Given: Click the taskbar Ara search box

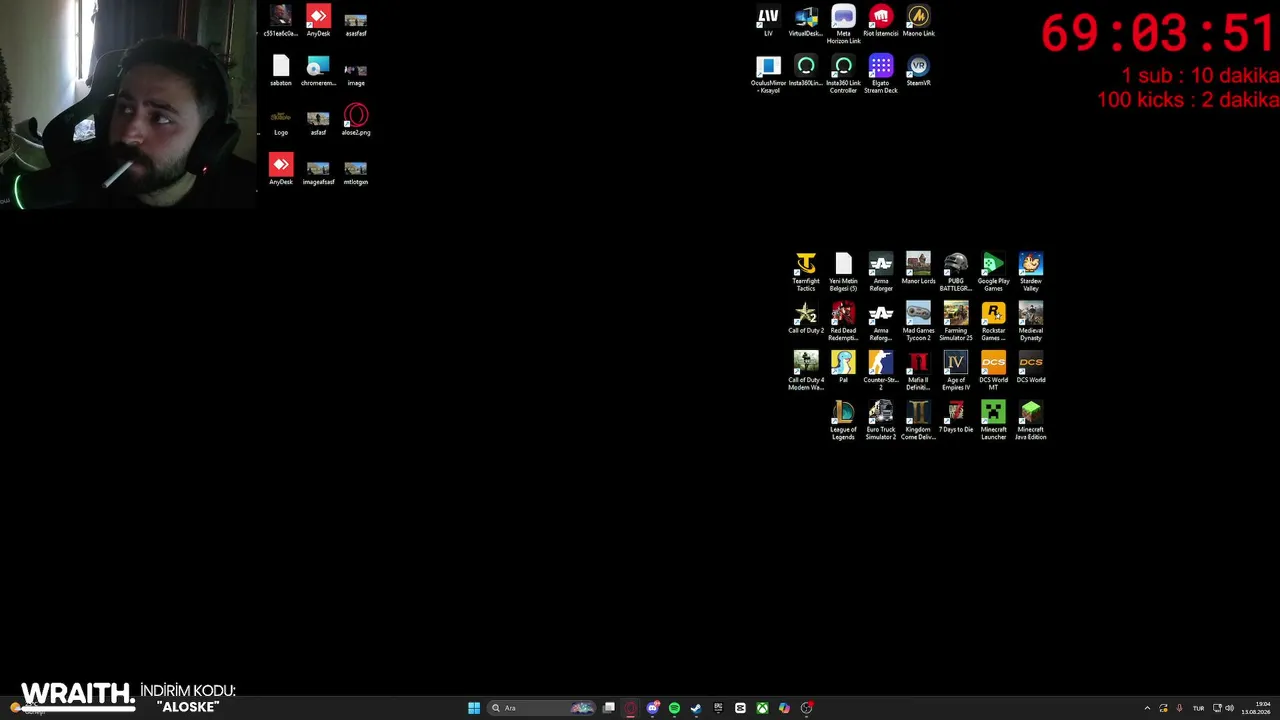Looking at the screenshot, I should [x=541, y=708].
